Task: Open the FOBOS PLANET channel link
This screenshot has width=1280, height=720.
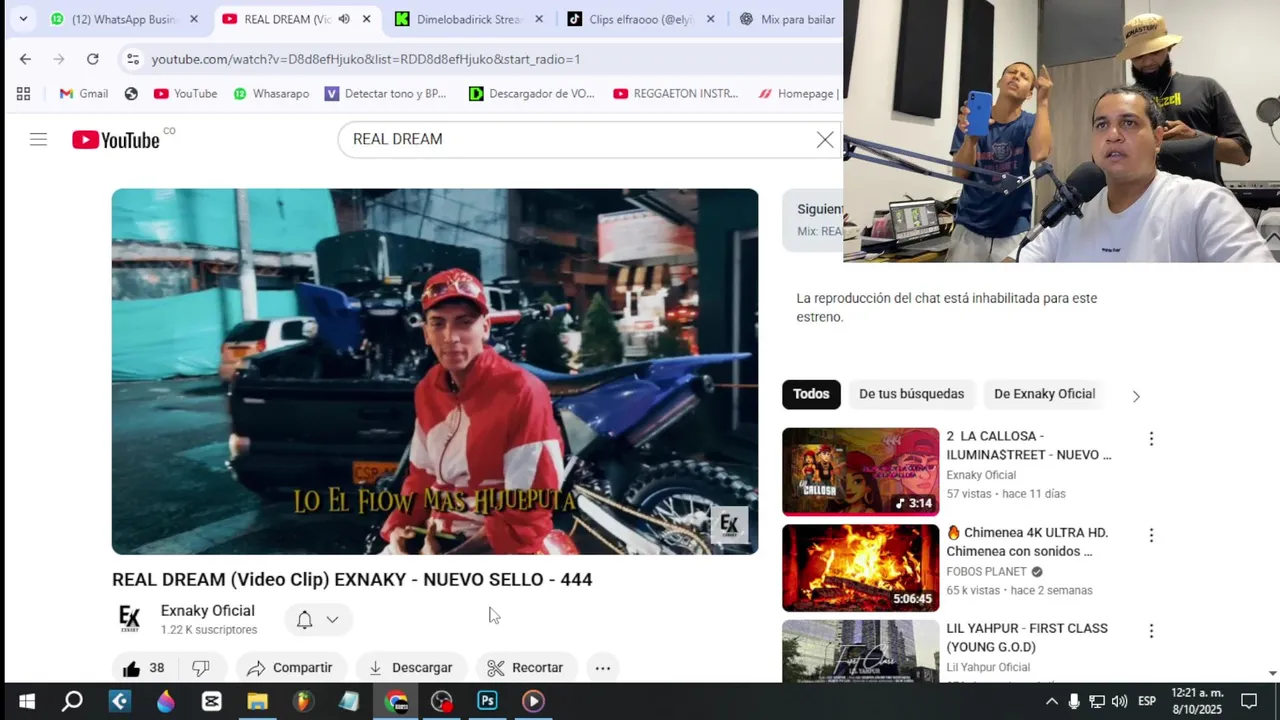Action: click(x=986, y=572)
